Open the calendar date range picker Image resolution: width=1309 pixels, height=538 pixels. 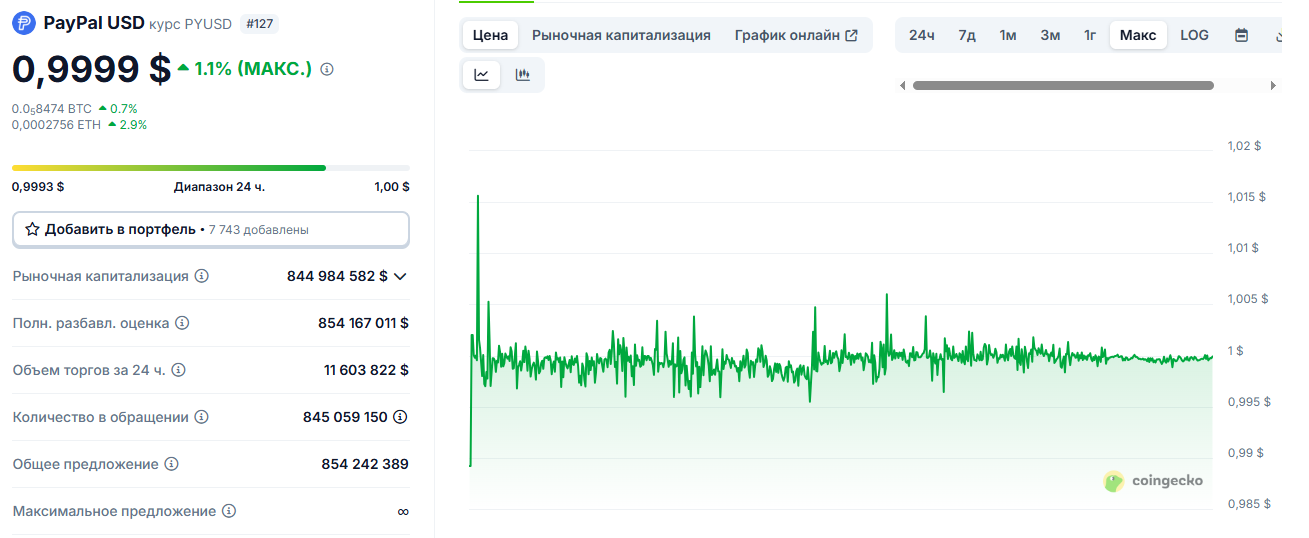tap(1241, 35)
